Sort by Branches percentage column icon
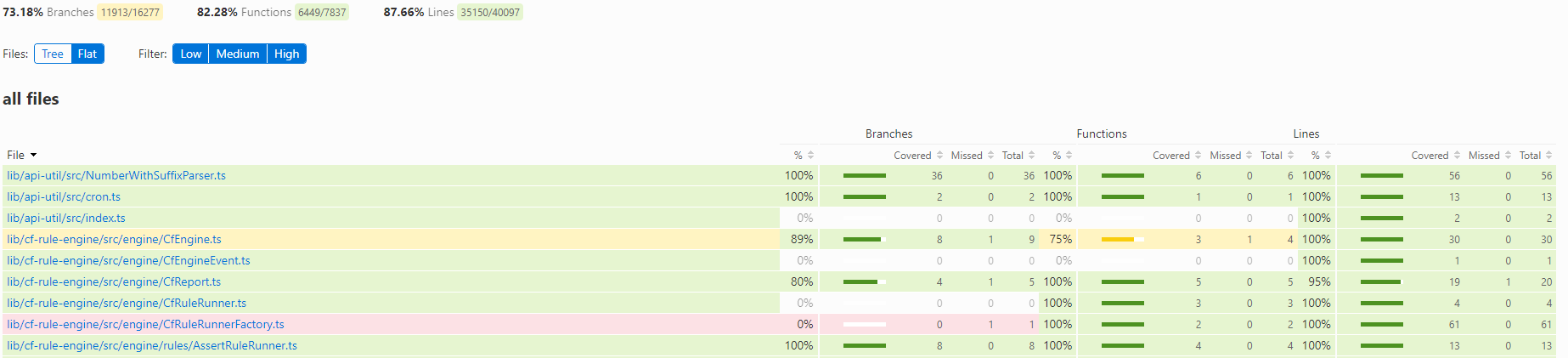The width and height of the screenshot is (1568, 358). click(x=810, y=156)
